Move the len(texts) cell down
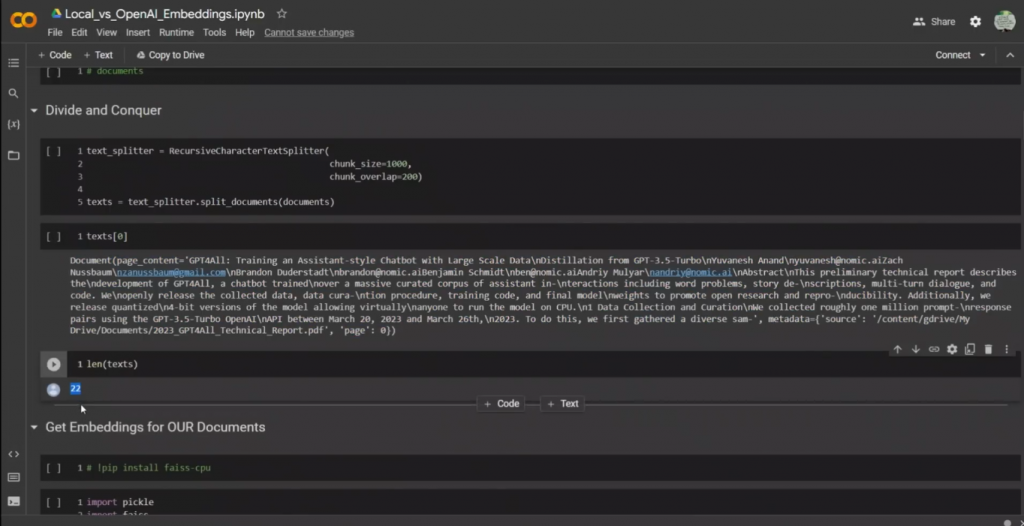Screen dimensions: 1024x526 tap(916, 350)
